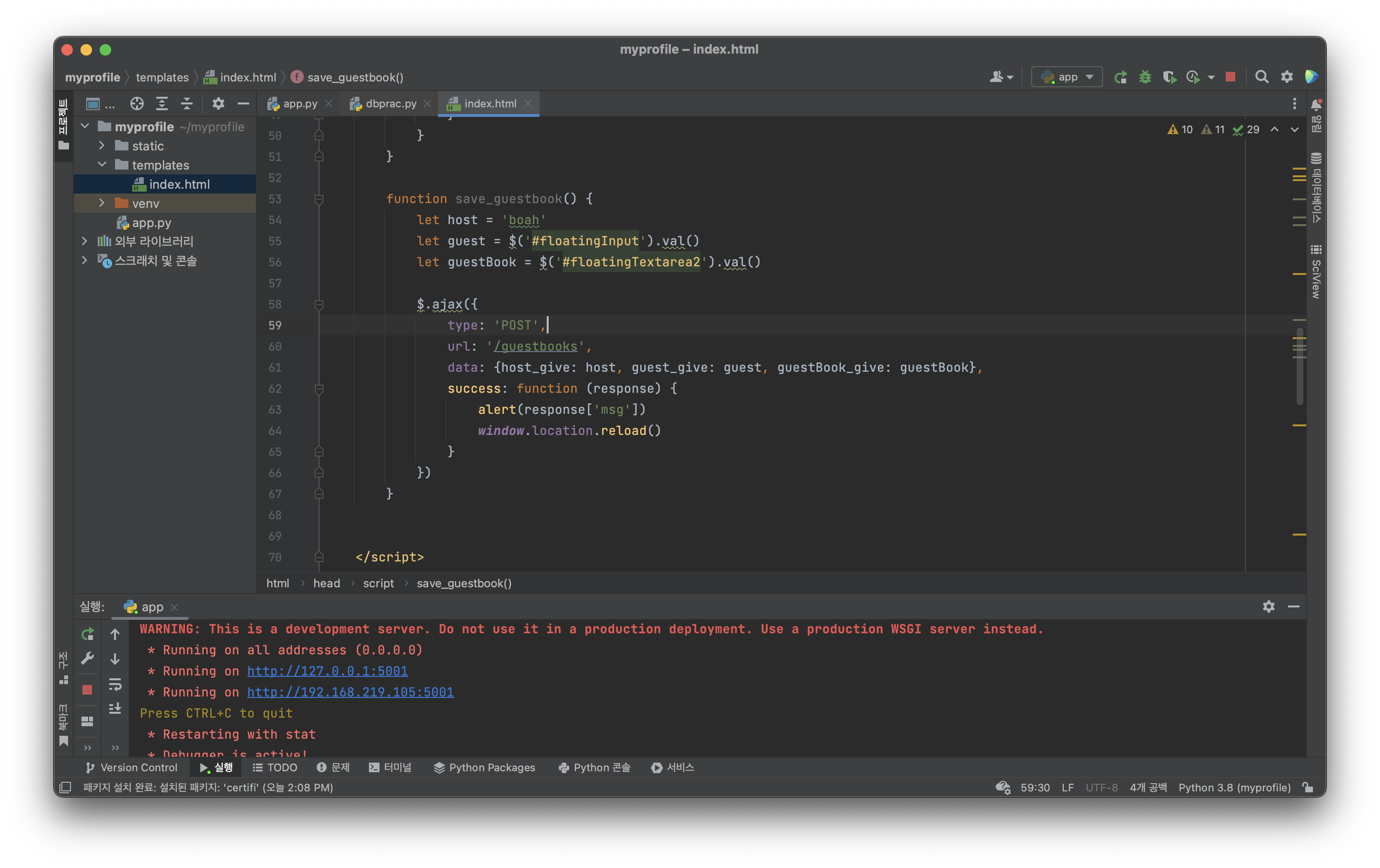The width and height of the screenshot is (1380, 868).
Task: Click the editor vertical scrollbar thumb
Action: (x=1299, y=366)
